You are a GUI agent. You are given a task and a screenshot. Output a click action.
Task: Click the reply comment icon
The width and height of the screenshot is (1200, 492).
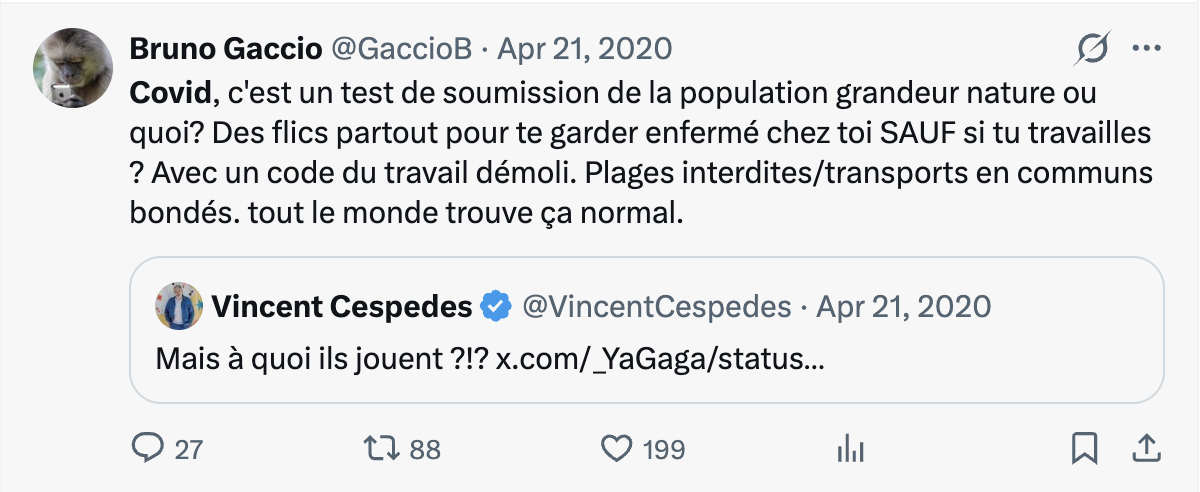148,449
